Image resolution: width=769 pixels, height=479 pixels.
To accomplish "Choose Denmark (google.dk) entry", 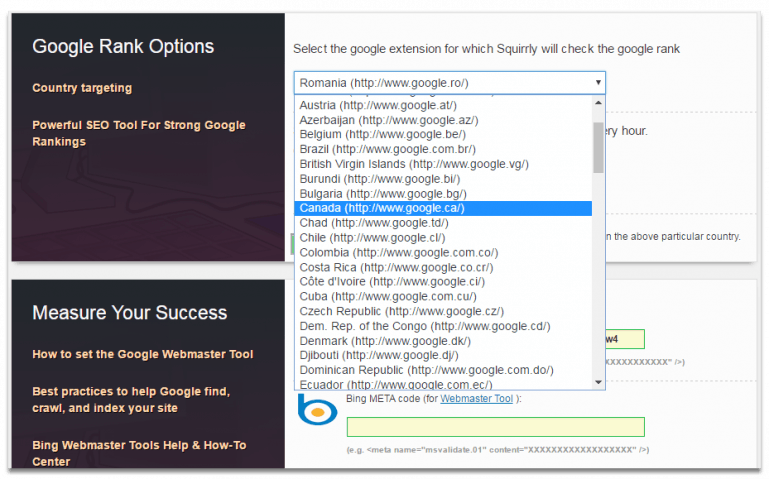I will [443, 341].
